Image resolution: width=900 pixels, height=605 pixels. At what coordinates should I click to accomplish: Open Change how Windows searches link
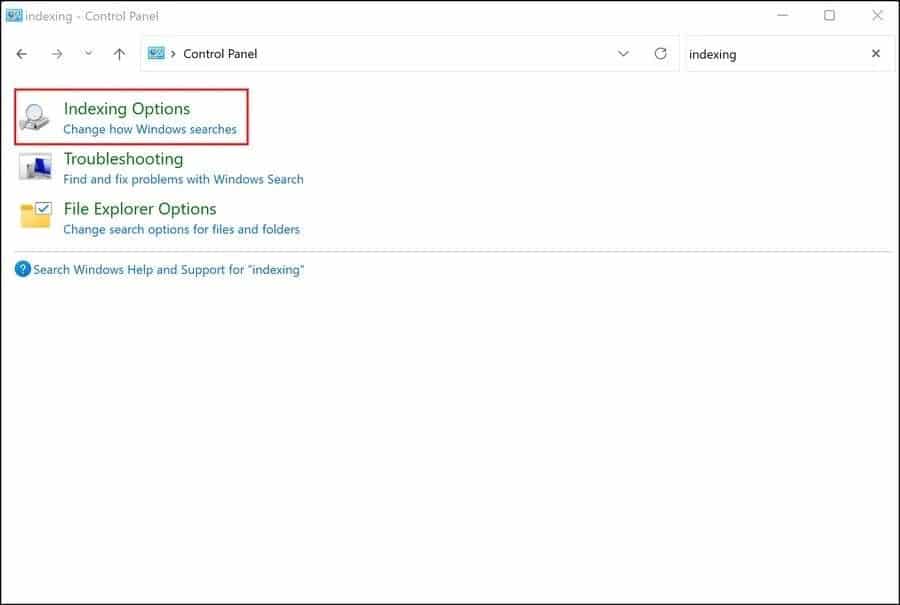(151, 129)
